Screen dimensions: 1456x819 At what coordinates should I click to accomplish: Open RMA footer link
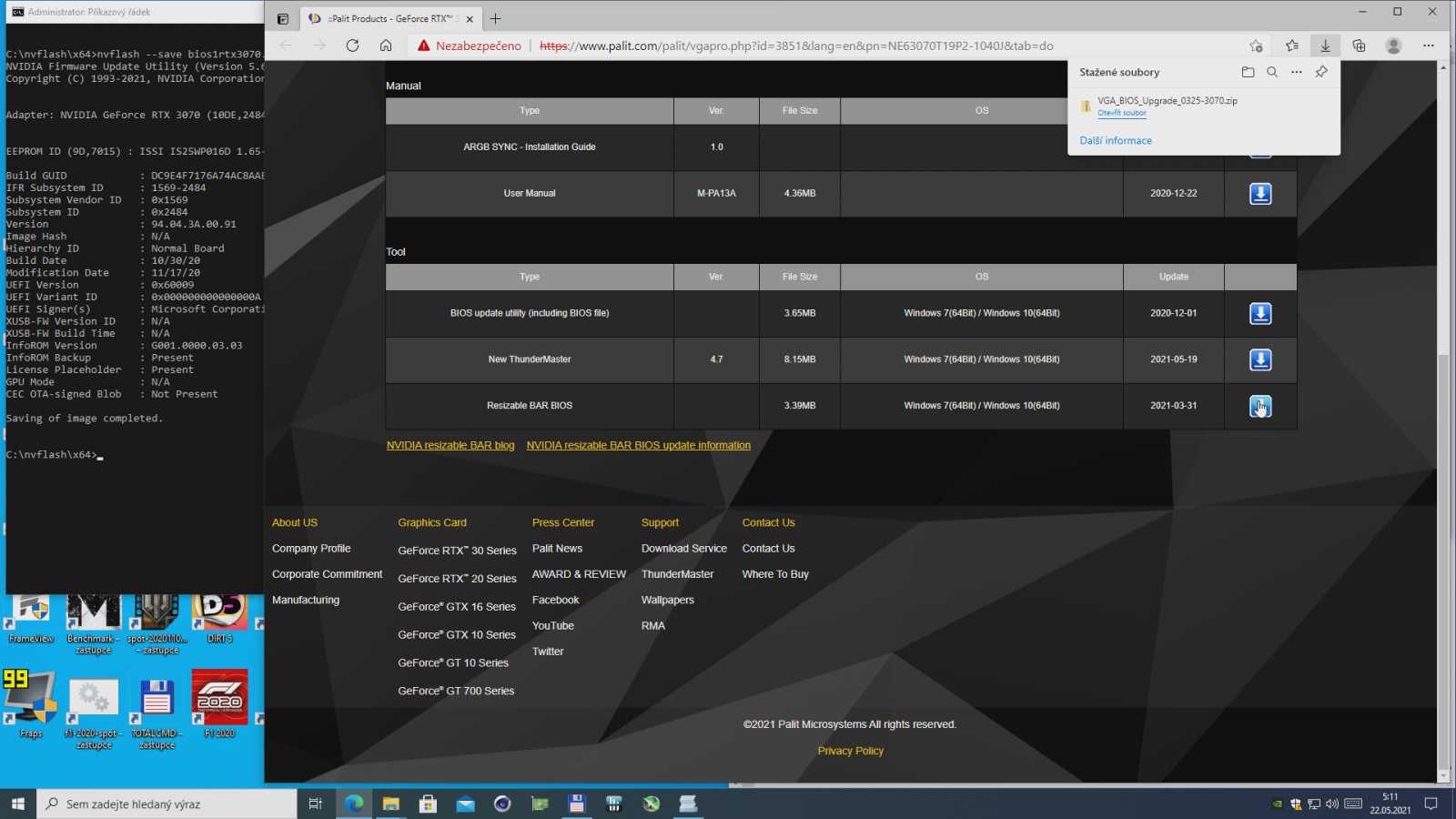coord(653,626)
